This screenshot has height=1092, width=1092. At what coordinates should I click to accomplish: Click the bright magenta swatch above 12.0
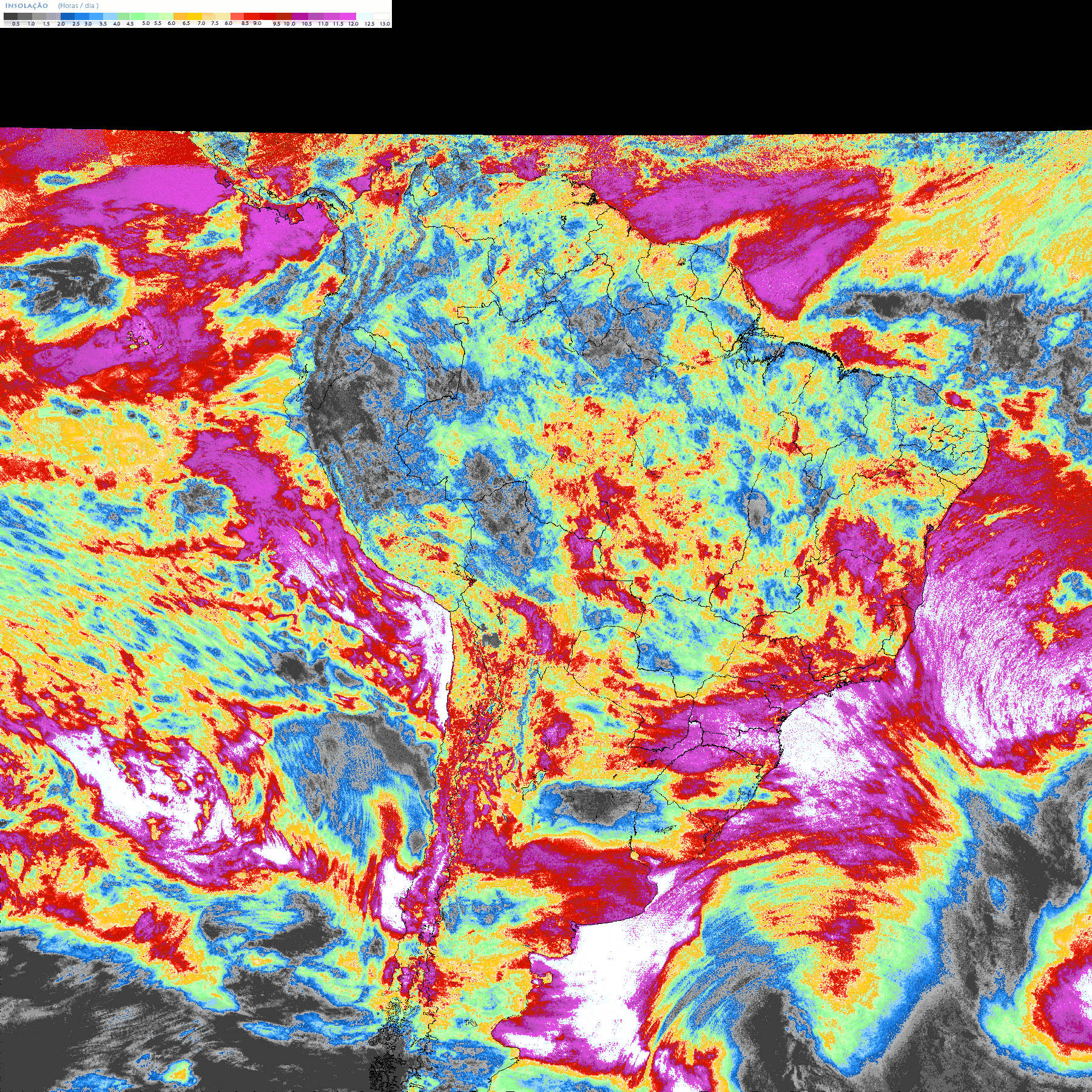pyautogui.click(x=348, y=16)
